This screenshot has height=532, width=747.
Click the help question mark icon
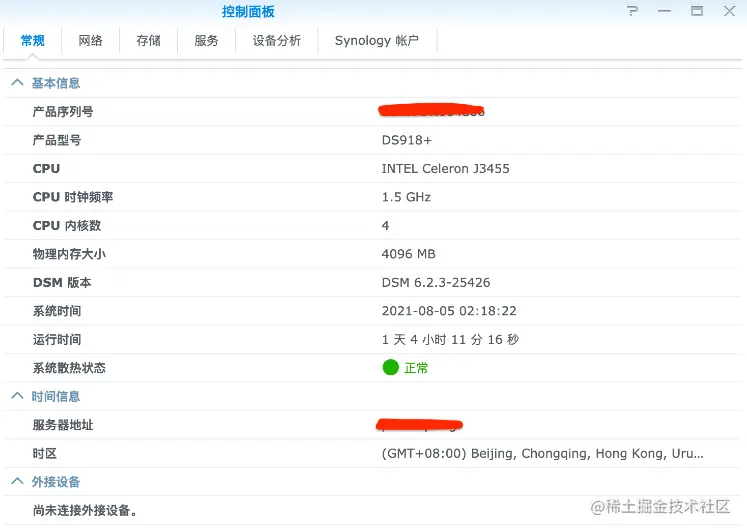[632, 11]
